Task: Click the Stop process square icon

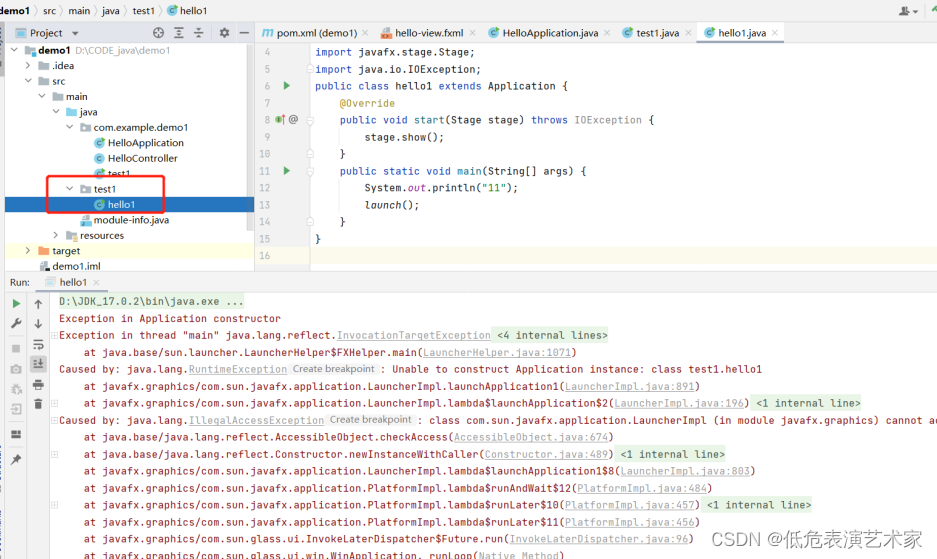Action: tap(16, 349)
